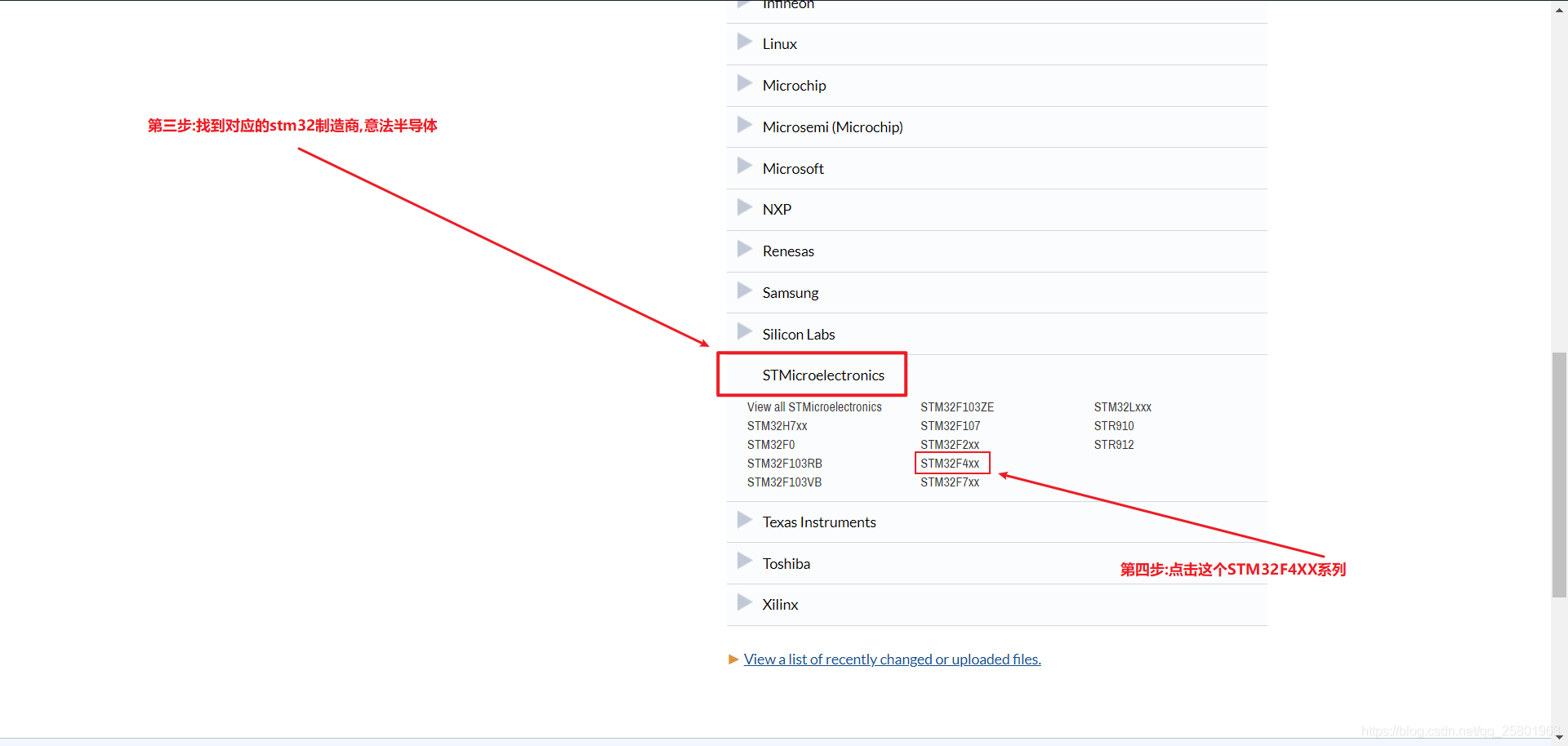This screenshot has width=1568, height=746.
Task: Open the STR912 link
Action: (x=1114, y=445)
